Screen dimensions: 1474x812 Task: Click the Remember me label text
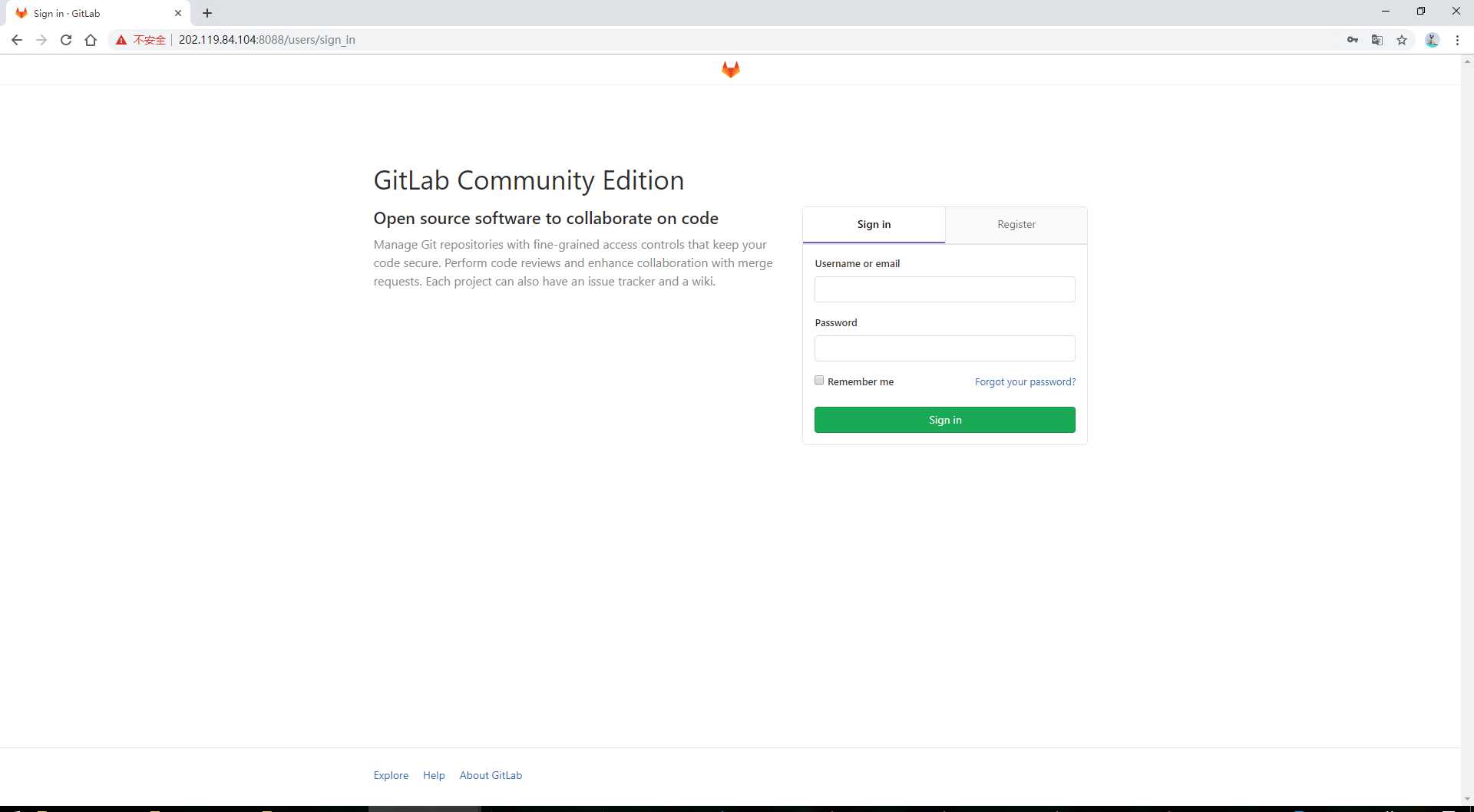[860, 381]
